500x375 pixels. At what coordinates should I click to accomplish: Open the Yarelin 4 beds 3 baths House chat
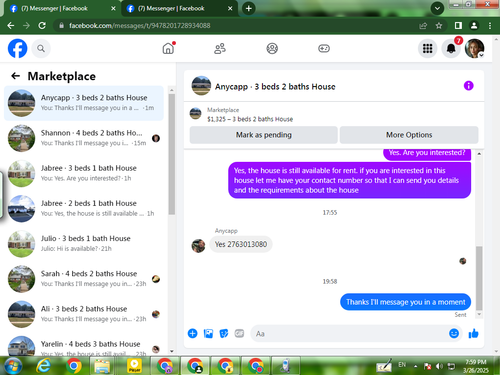[x=84, y=345]
